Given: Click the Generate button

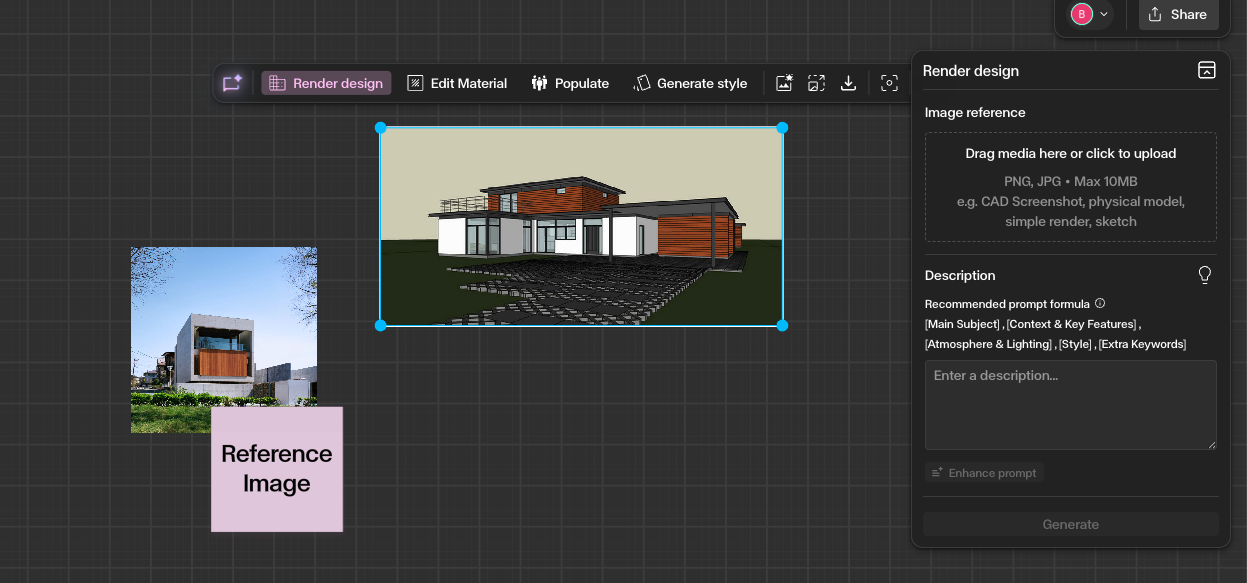Looking at the screenshot, I should click(1070, 524).
